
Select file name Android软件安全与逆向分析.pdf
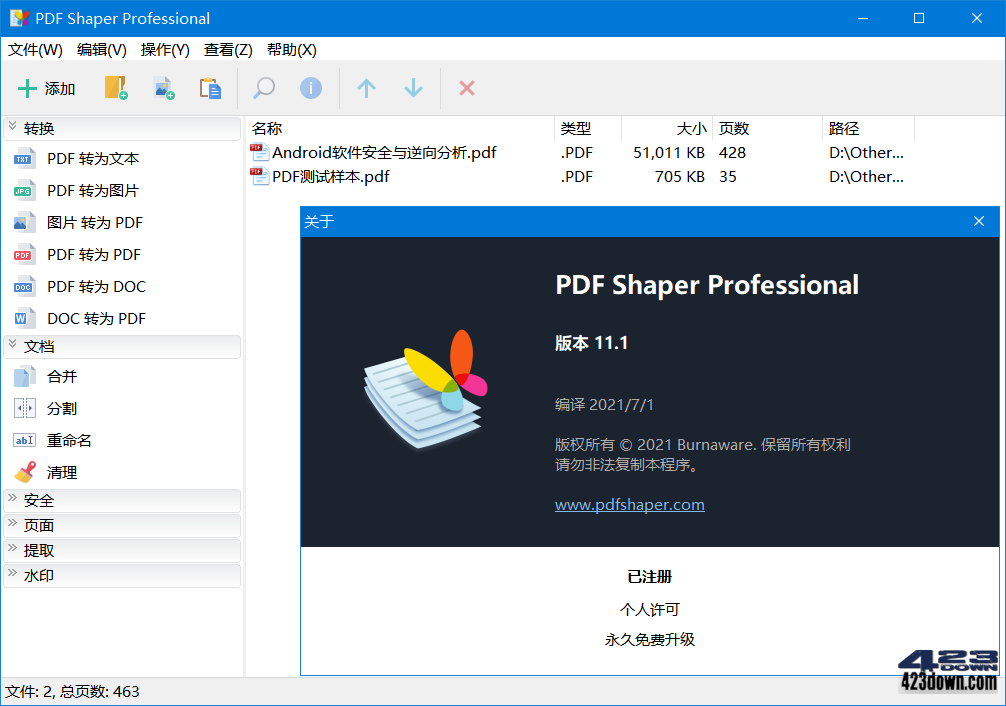(384, 153)
